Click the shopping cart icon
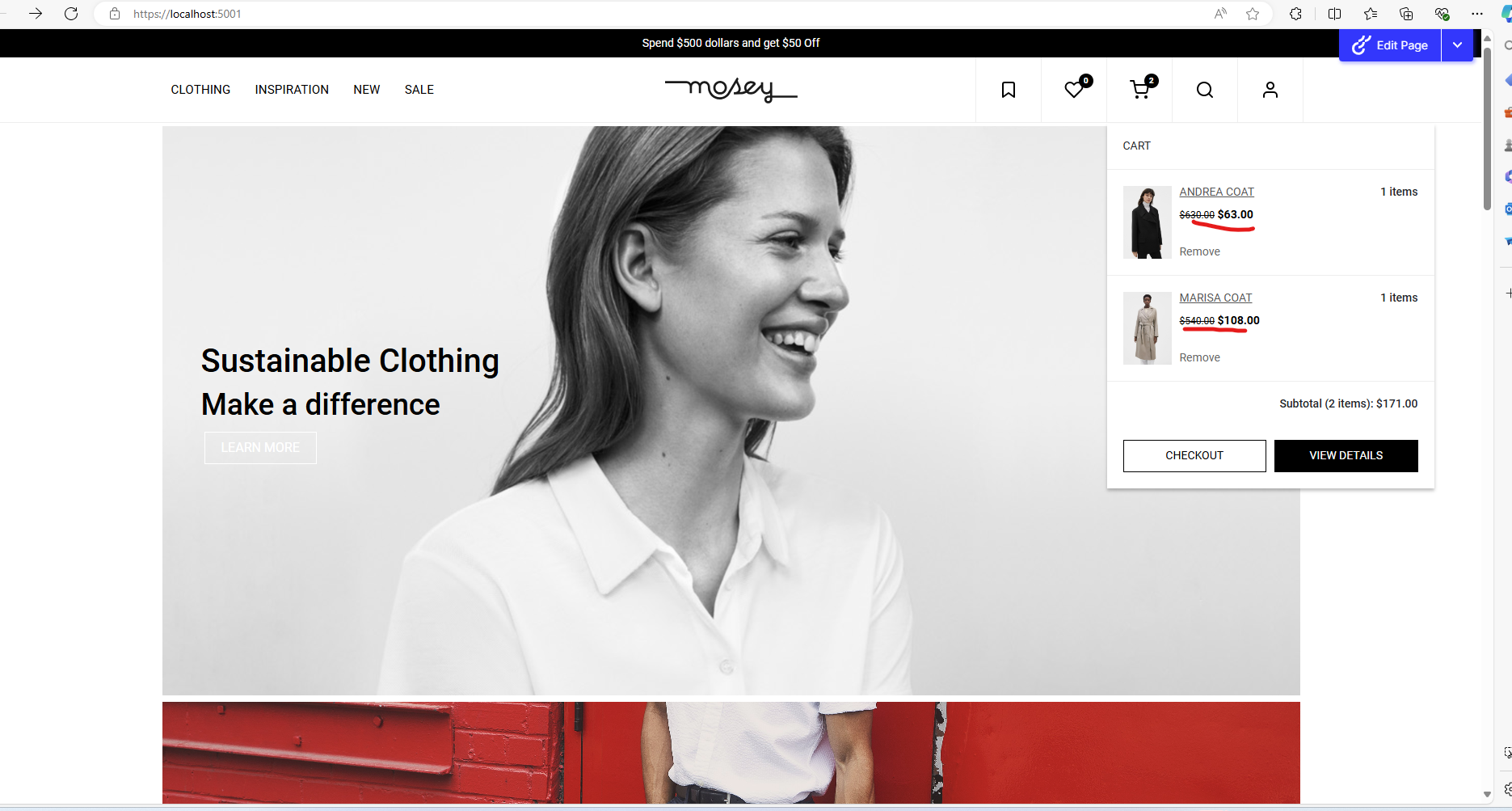The image size is (1512, 811). 1139,90
